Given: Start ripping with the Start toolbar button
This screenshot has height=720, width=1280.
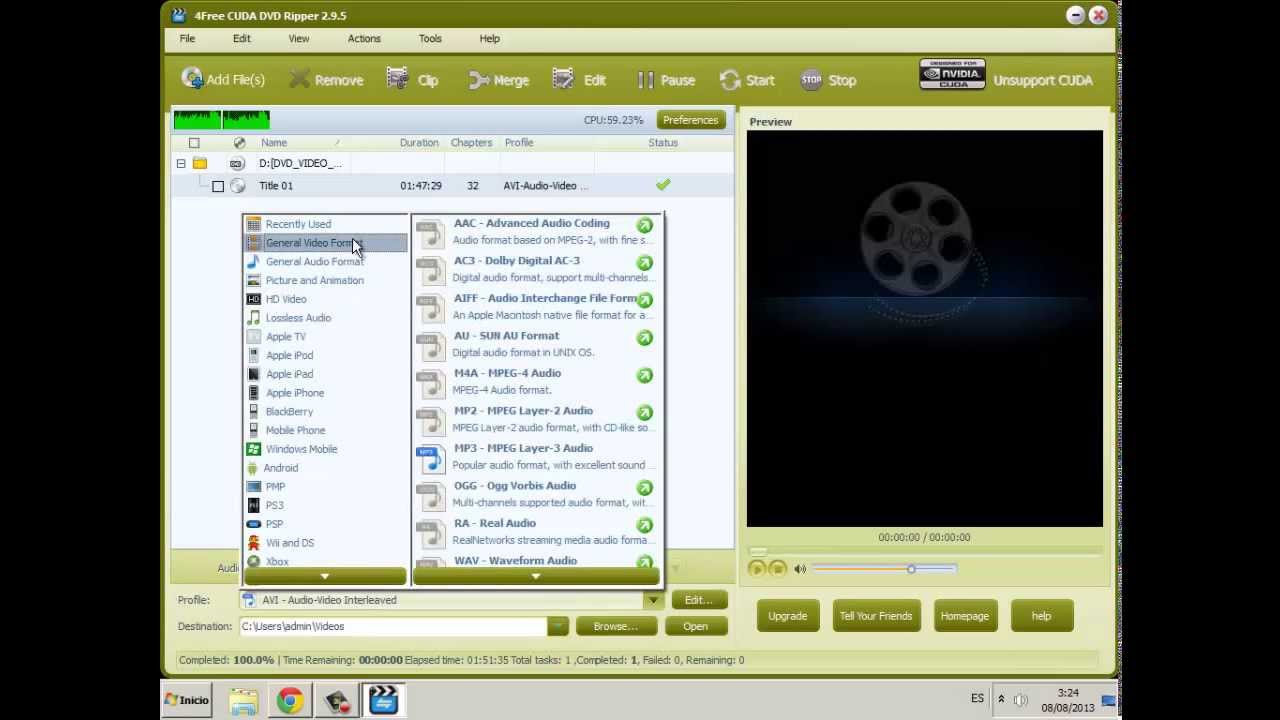Looking at the screenshot, I should pos(747,80).
